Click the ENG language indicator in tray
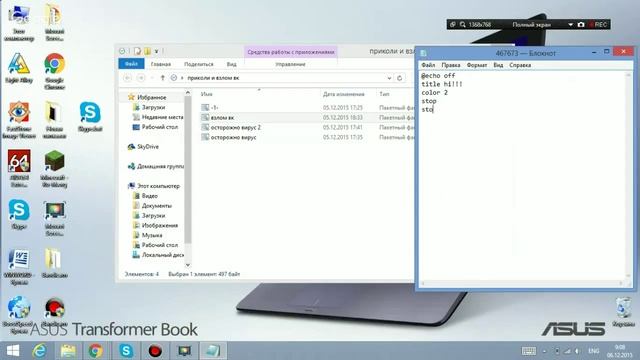This screenshot has height=360, width=640. [x=593, y=351]
